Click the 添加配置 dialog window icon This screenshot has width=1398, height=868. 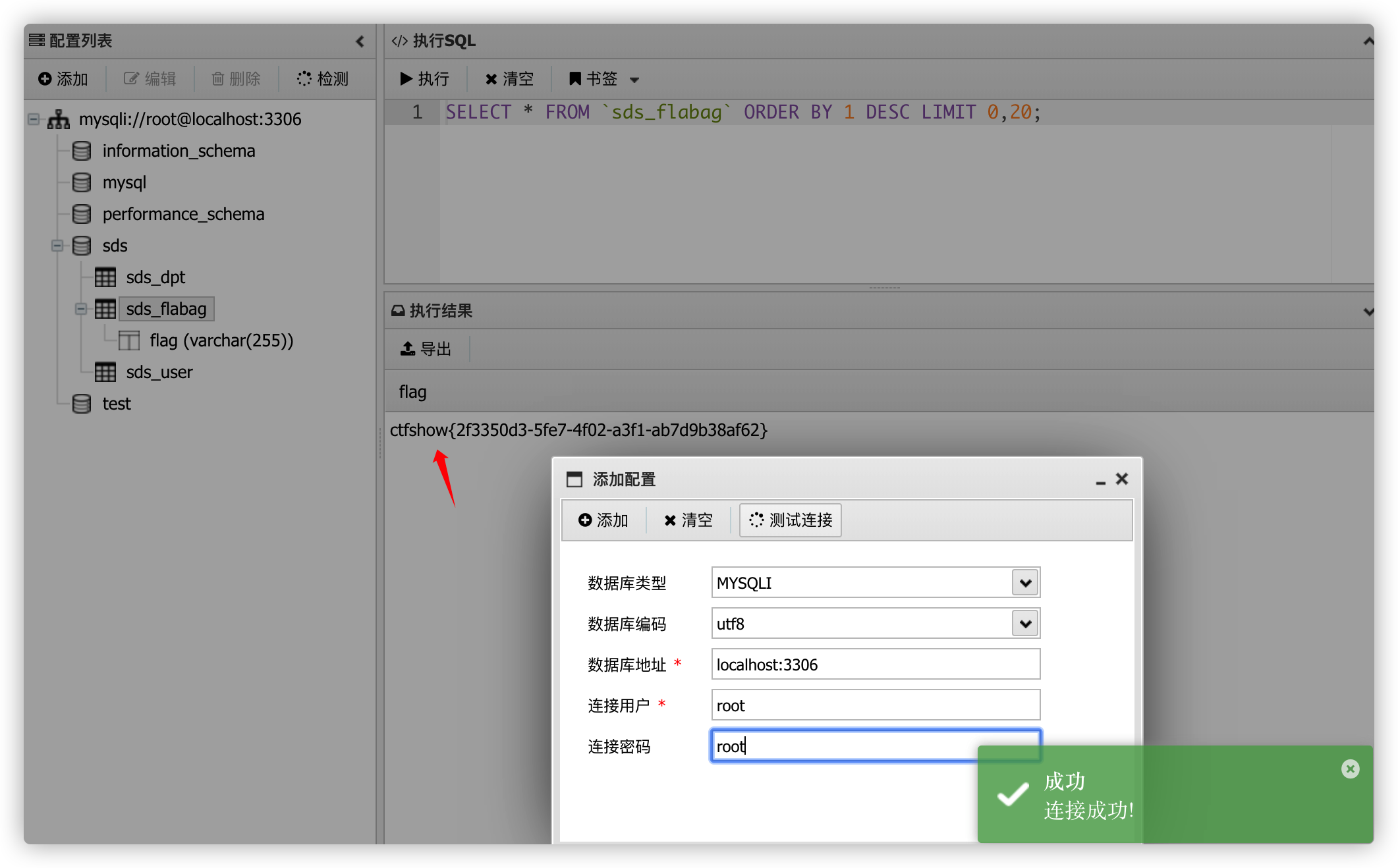[x=574, y=479]
